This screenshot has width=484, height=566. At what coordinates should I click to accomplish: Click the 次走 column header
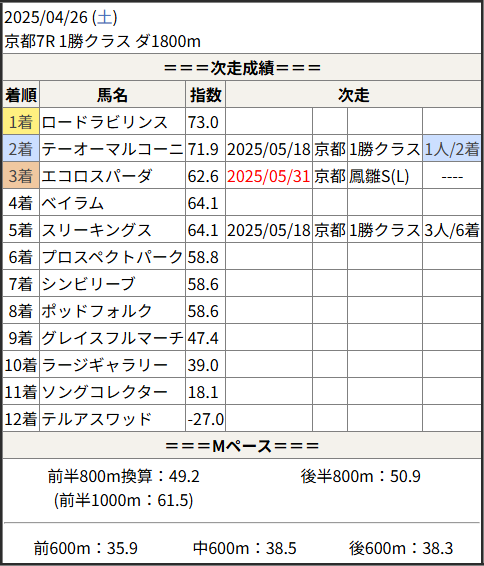coord(353,95)
